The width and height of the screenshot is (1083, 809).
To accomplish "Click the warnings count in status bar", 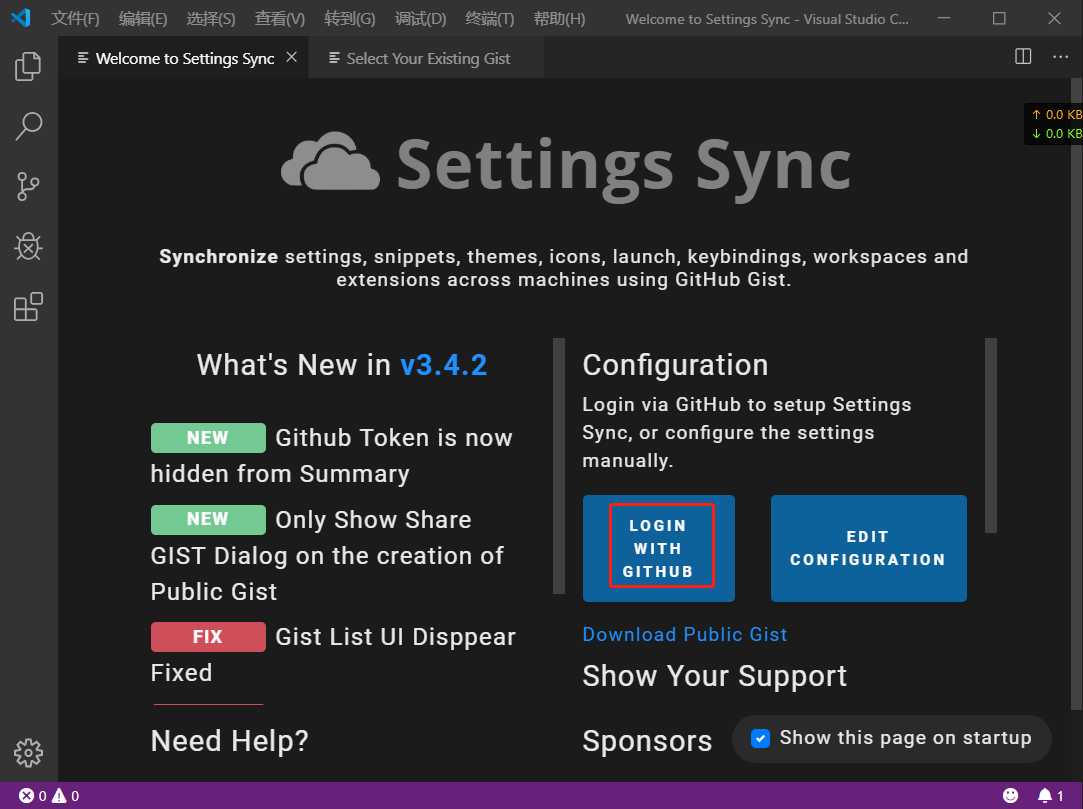I will (x=66, y=796).
